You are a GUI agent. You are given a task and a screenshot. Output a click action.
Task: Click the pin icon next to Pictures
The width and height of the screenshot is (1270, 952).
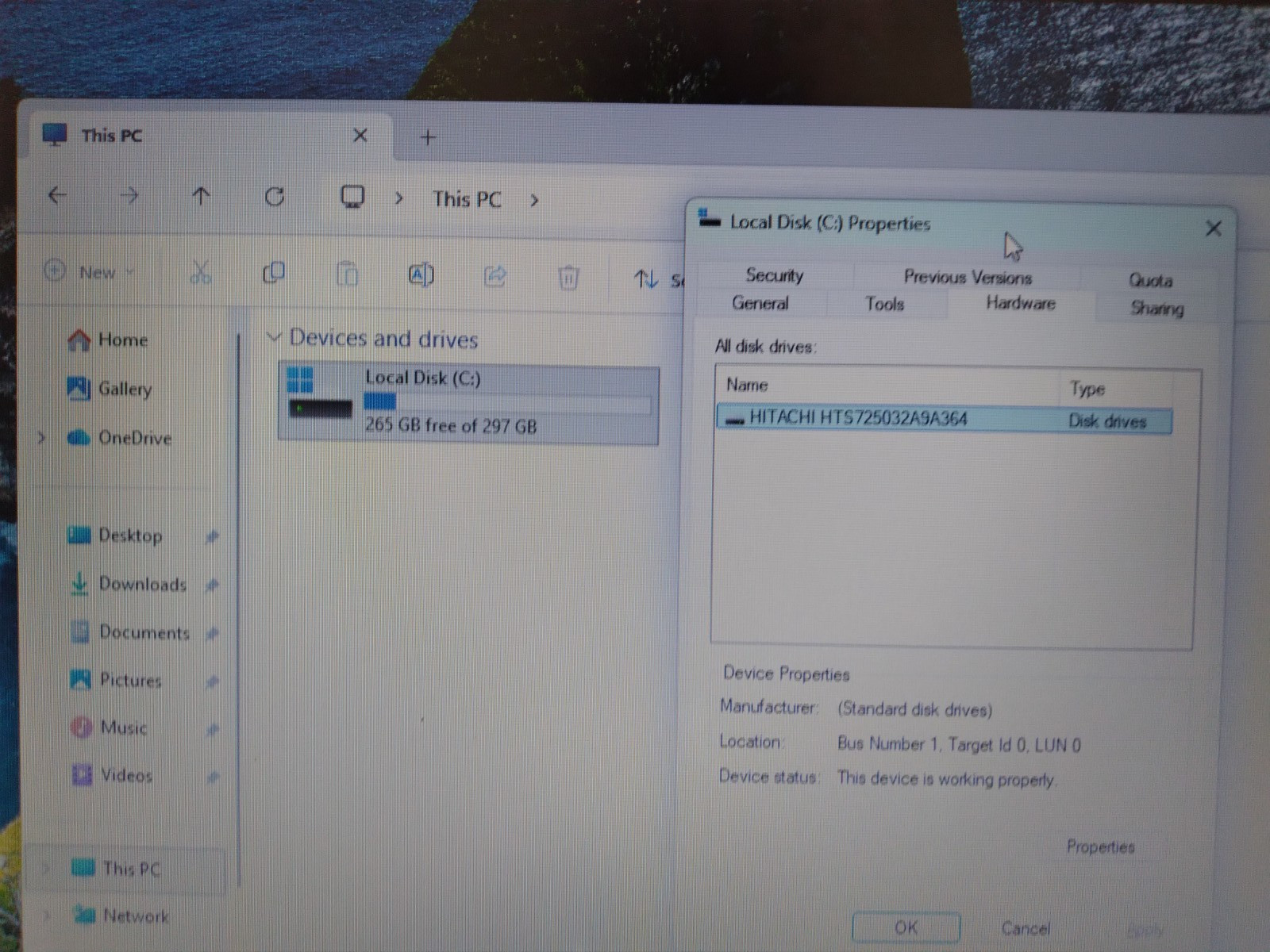212,681
